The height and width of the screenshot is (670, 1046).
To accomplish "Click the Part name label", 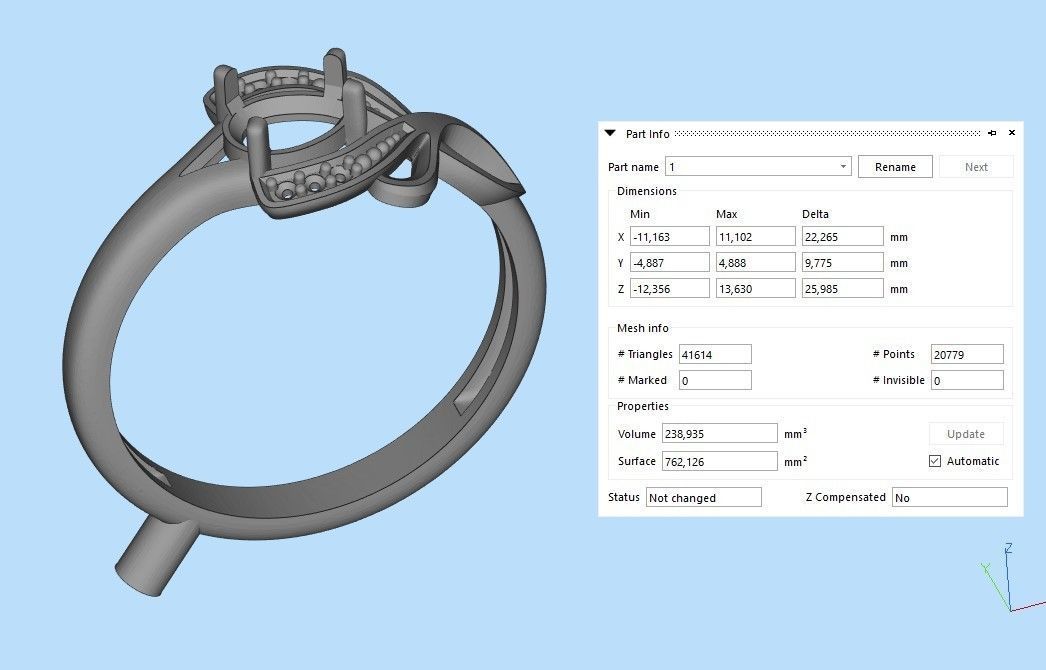I will (x=633, y=167).
